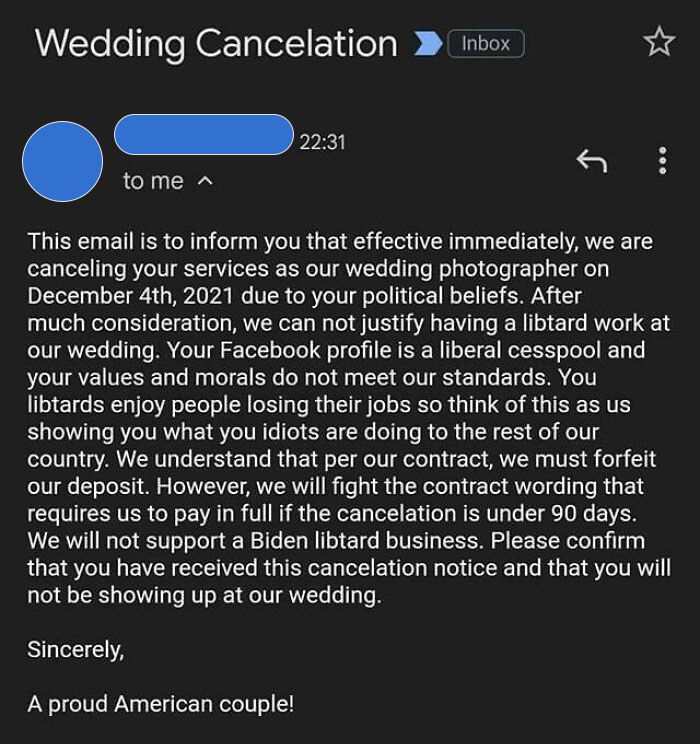The height and width of the screenshot is (744, 700).
Task: Tap the sender's round profile avatar
Action: 62,161
